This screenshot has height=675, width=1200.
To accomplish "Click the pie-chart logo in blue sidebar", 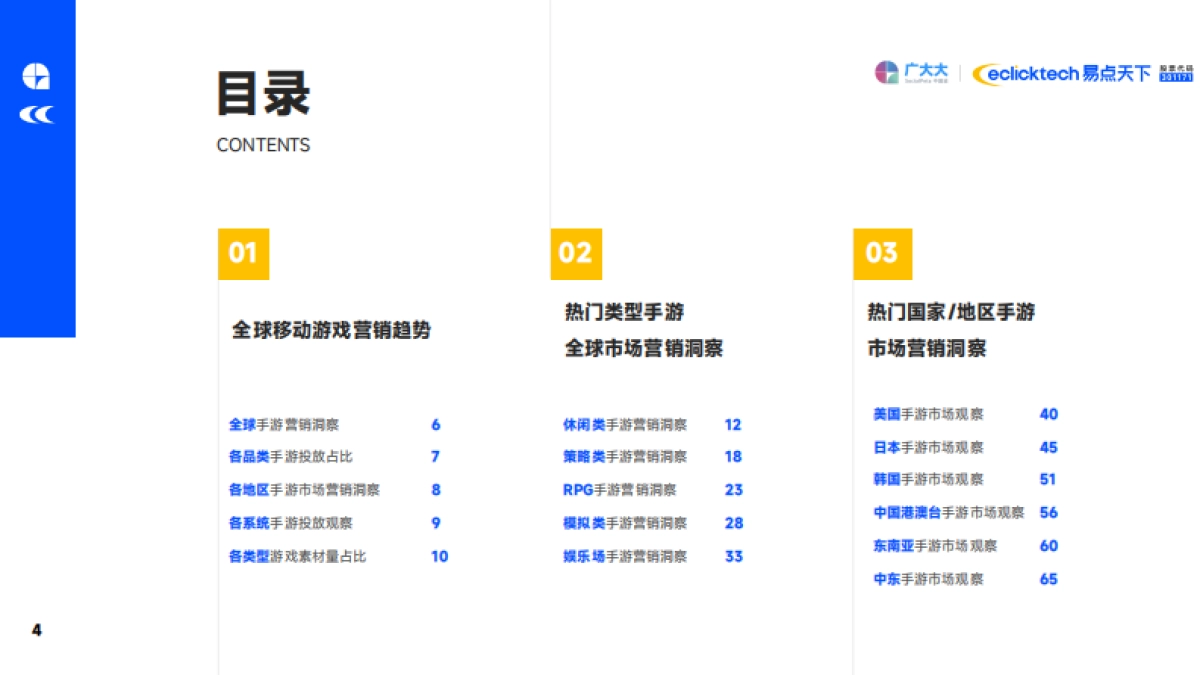I will pyautogui.click(x=37, y=75).
